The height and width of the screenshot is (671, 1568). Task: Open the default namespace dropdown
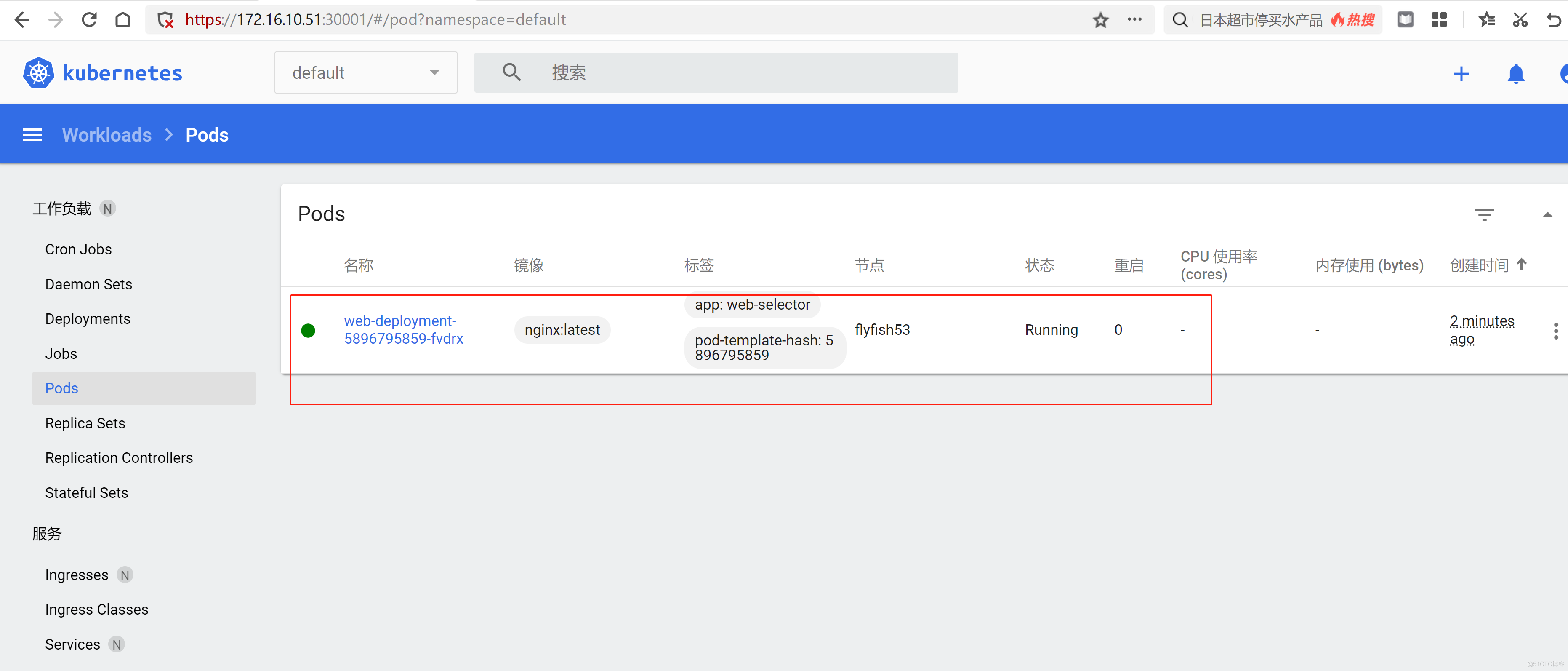[365, 72]
